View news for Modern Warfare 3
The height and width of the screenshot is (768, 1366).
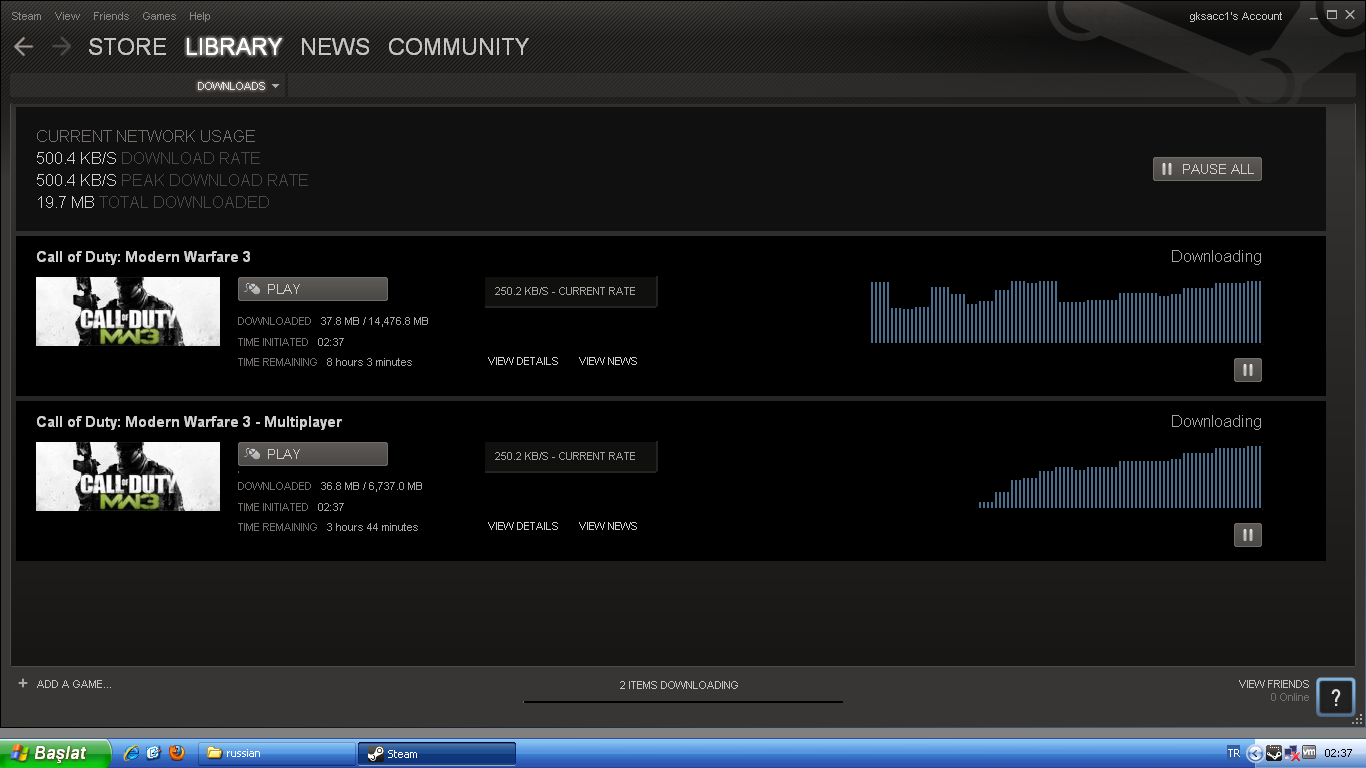(x=608, y=361)
